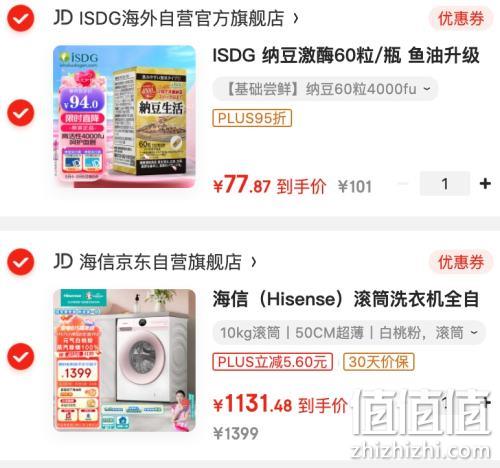Open the ISDG natto product thumbnail
Viewport: 500px width, 468px height.
click(124, 116)
